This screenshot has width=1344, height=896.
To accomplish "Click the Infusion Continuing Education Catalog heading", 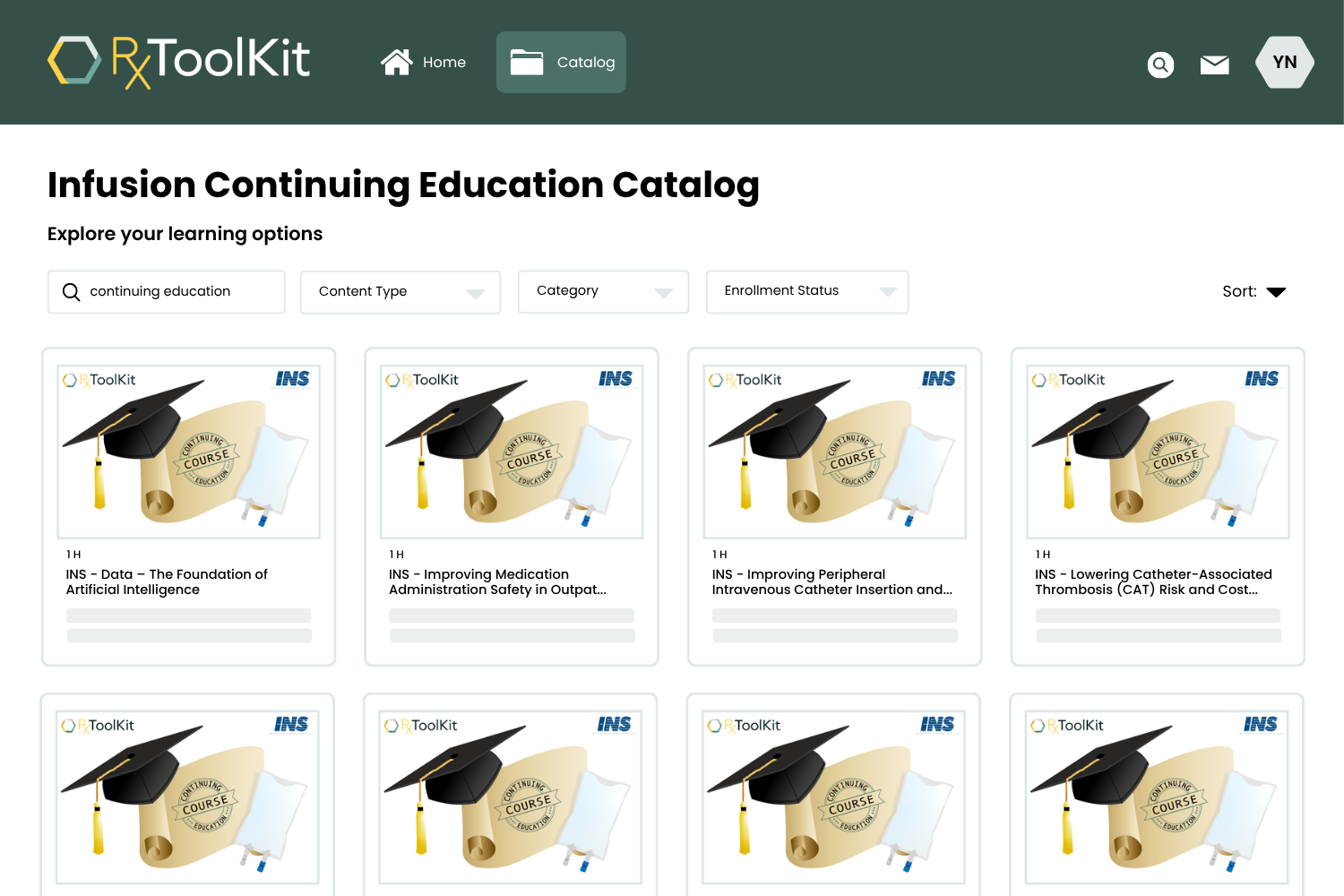I will point(403,185).
